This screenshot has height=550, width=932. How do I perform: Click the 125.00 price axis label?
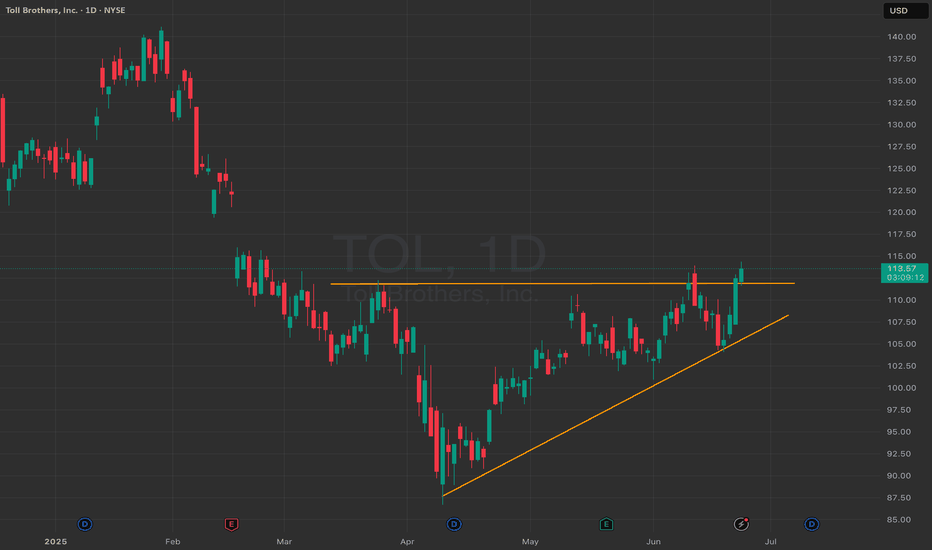click(x=901, y=169)
